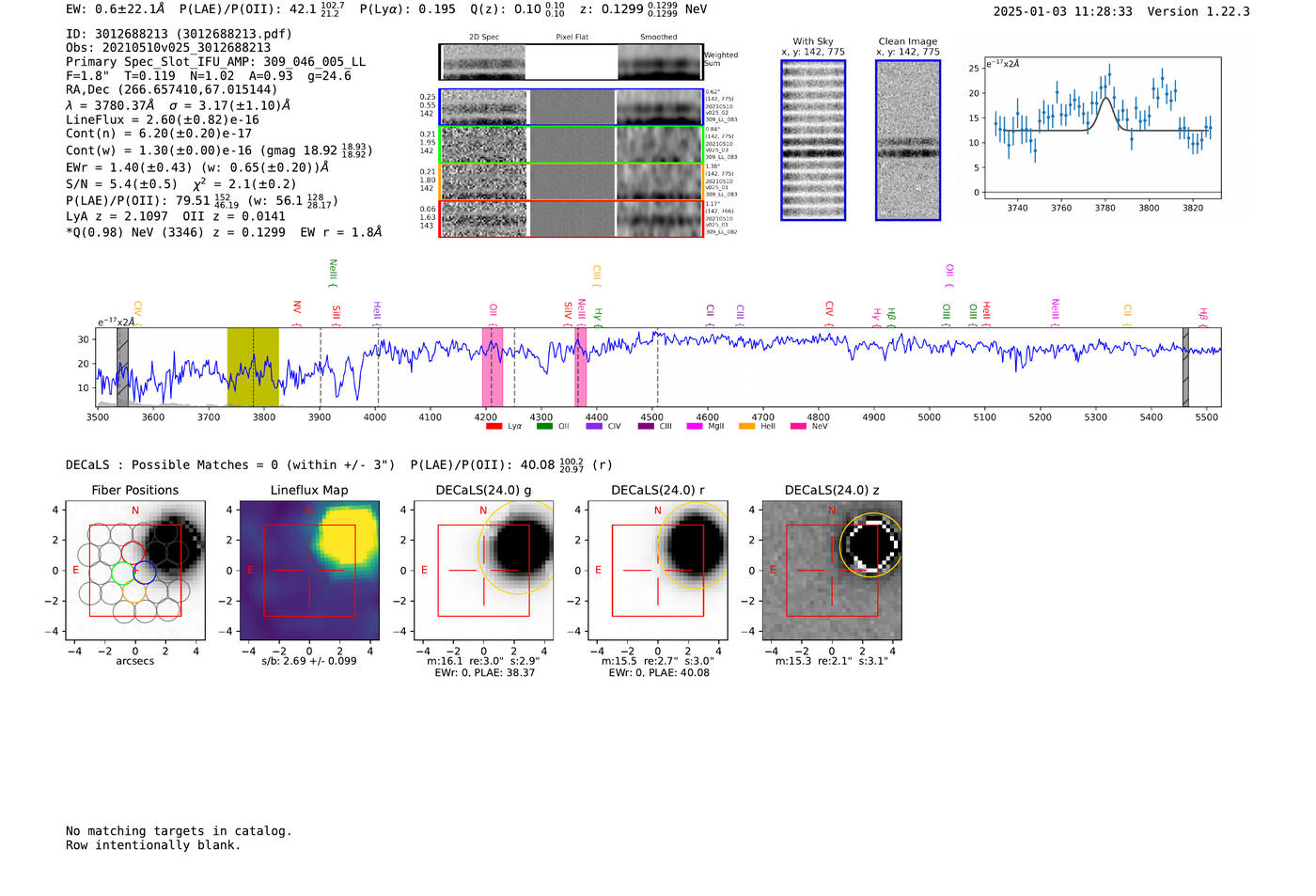The image size is (1316, 896).
Task: Select the orange-bordered 2D spectrum row
Action: (571, 181)
